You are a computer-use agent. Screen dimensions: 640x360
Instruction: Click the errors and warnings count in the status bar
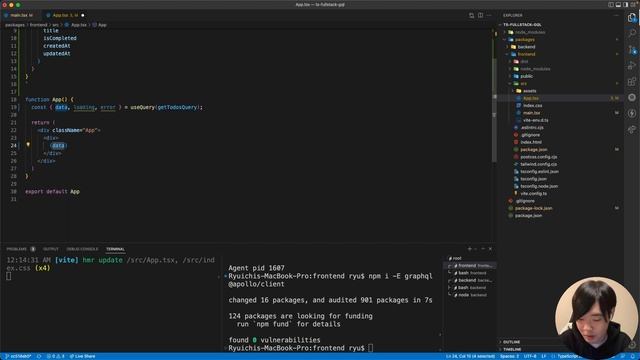click(56, 356)
